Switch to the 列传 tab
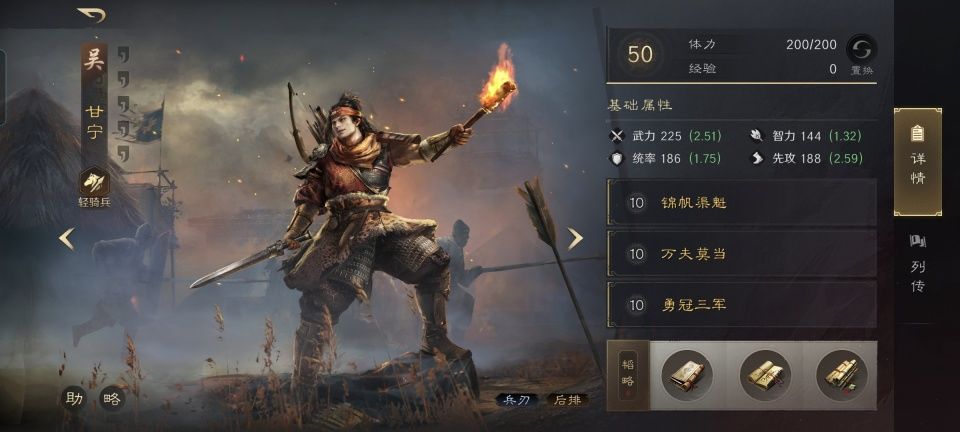 tap(917, 264)
